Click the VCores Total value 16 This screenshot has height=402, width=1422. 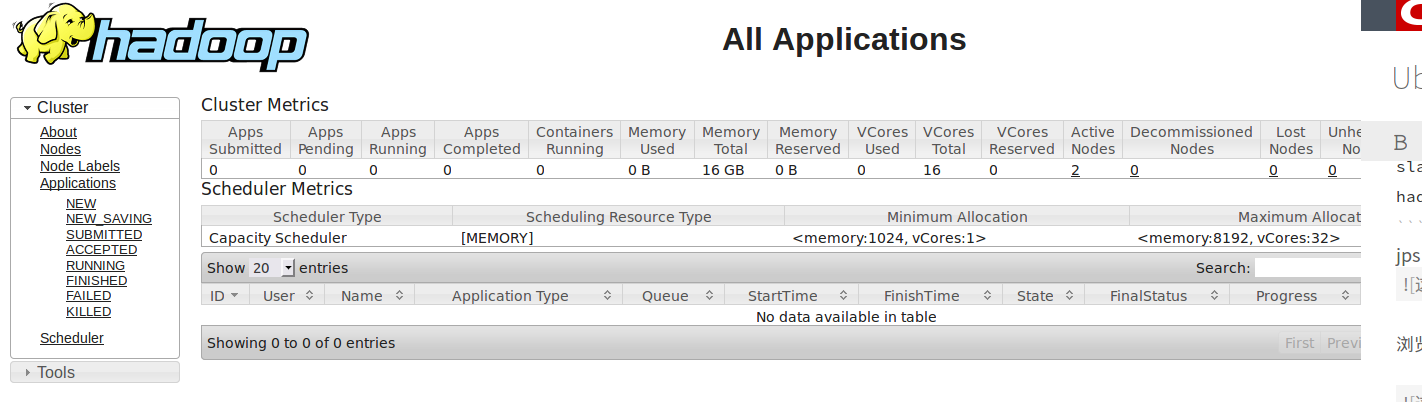click(x=932, y=170)
